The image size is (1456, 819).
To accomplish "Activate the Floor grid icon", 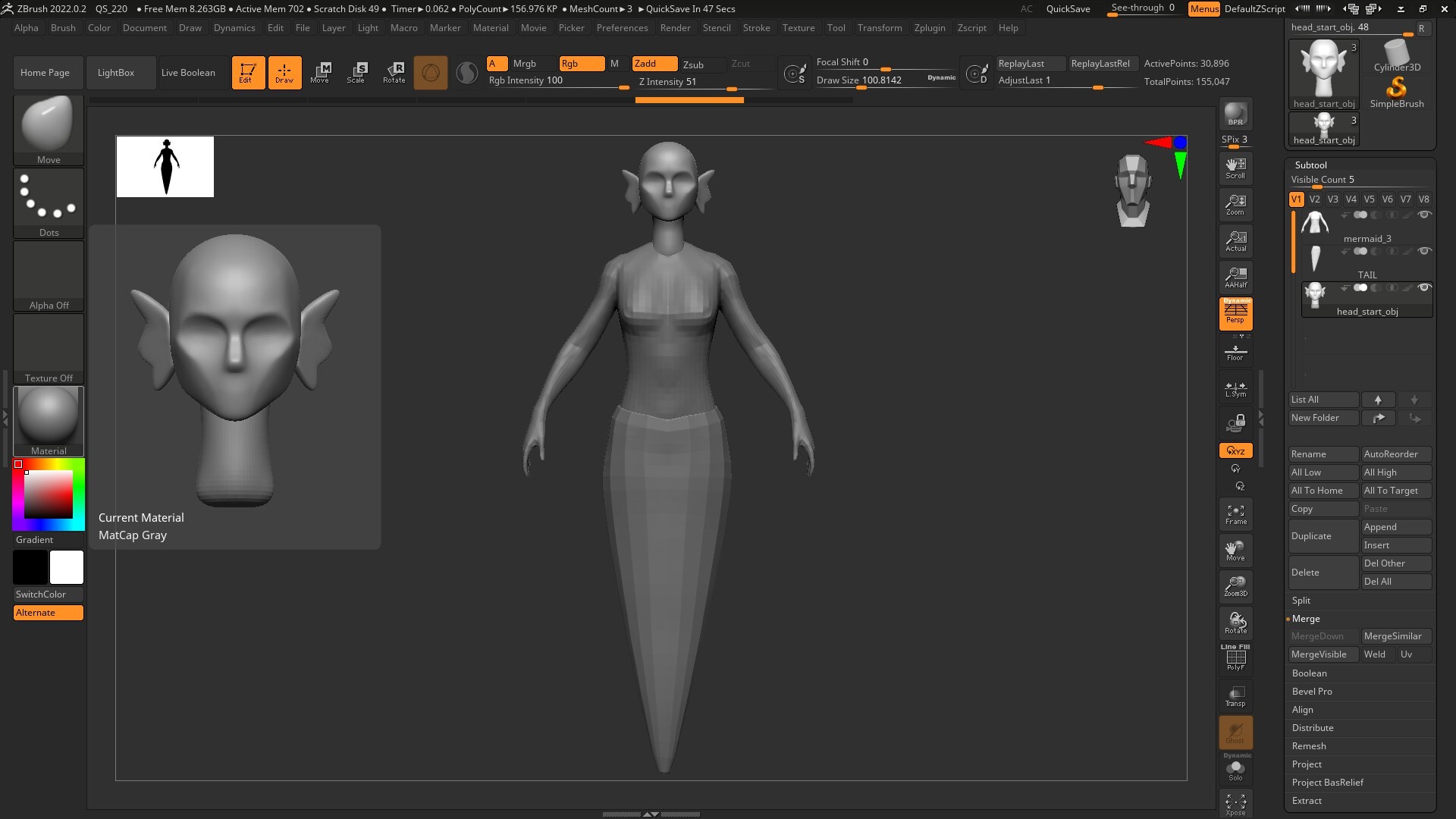I will pyautogui.click(x=1235, y=350).
